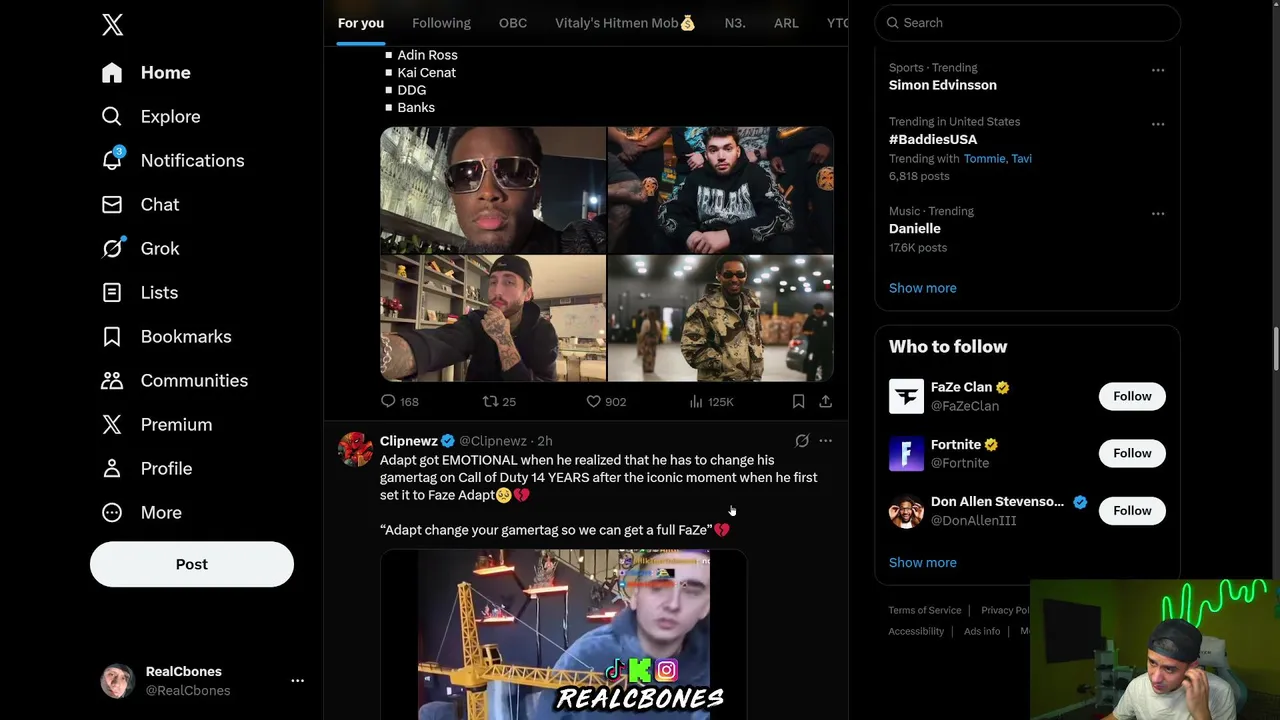Open more options on Clipnewz post
Image resolution: width=1280 pixels, height=720 pixels.
pos(825,440)
